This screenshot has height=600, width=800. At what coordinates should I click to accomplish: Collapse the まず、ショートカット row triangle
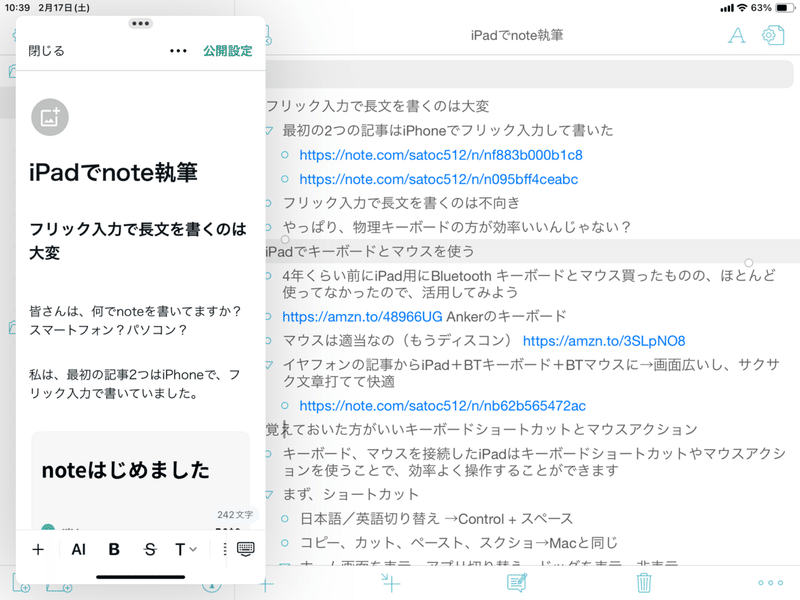click(x=269, y=494)
